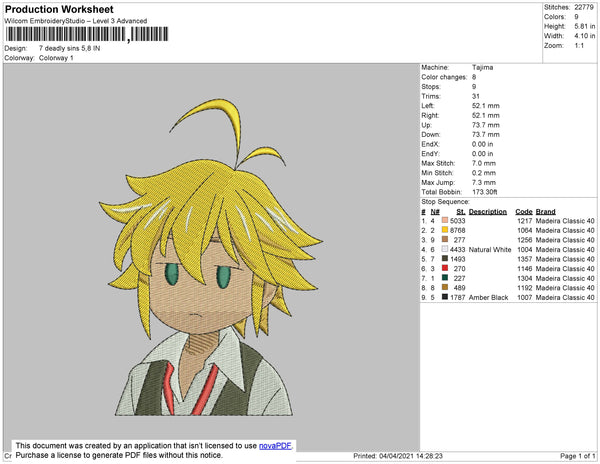Click the Up value '73.7 mm'
This screenshot has width=600, height=464.
486,125
